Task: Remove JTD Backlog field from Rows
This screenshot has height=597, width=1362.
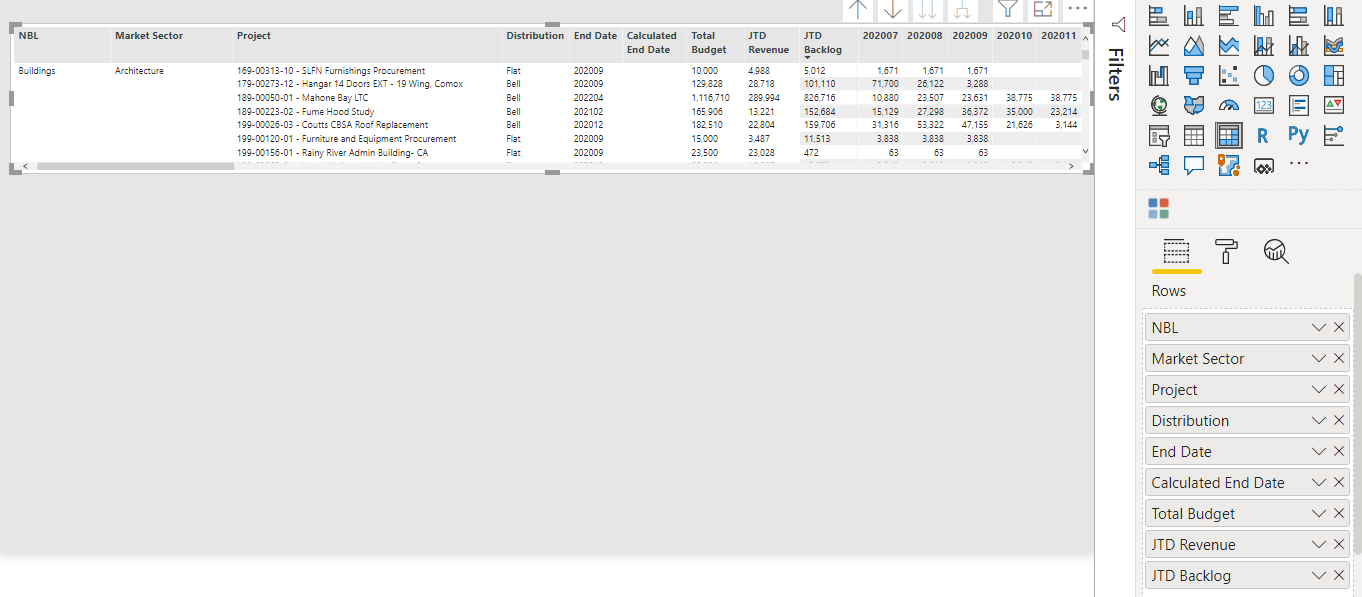Action: tap(1339, 576)
